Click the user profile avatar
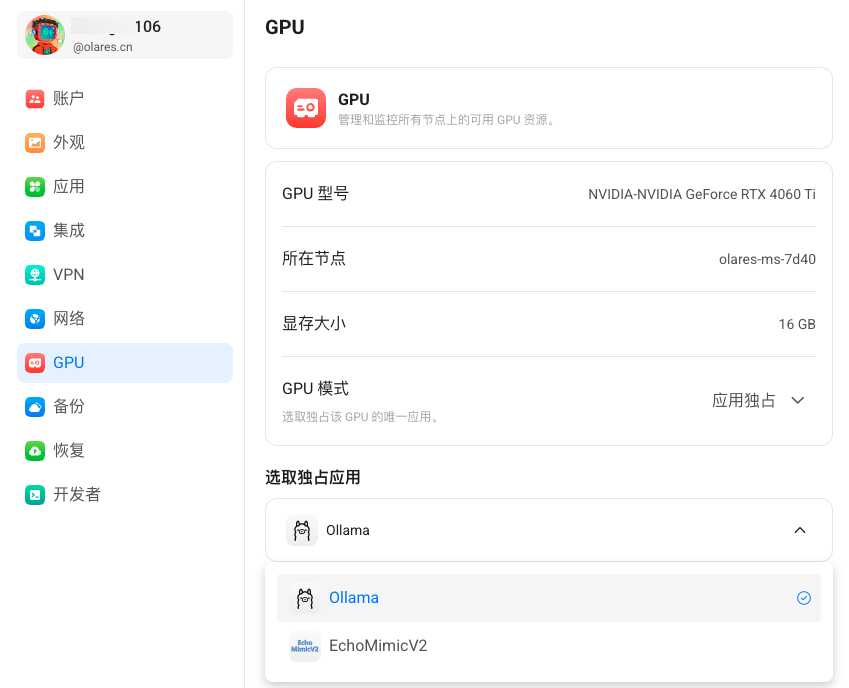Screen dimensions: 849x688 pyautogui.click(x=45, y=35)
